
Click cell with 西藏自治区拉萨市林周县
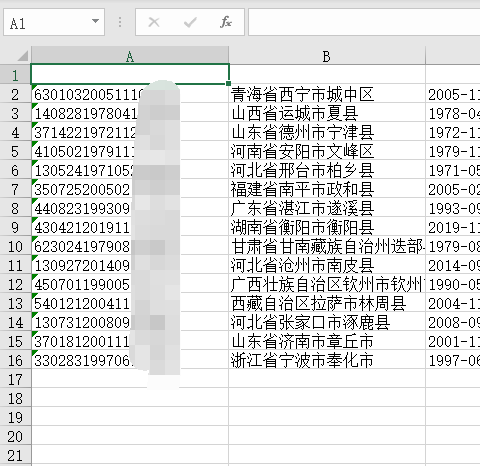point(327,302)
